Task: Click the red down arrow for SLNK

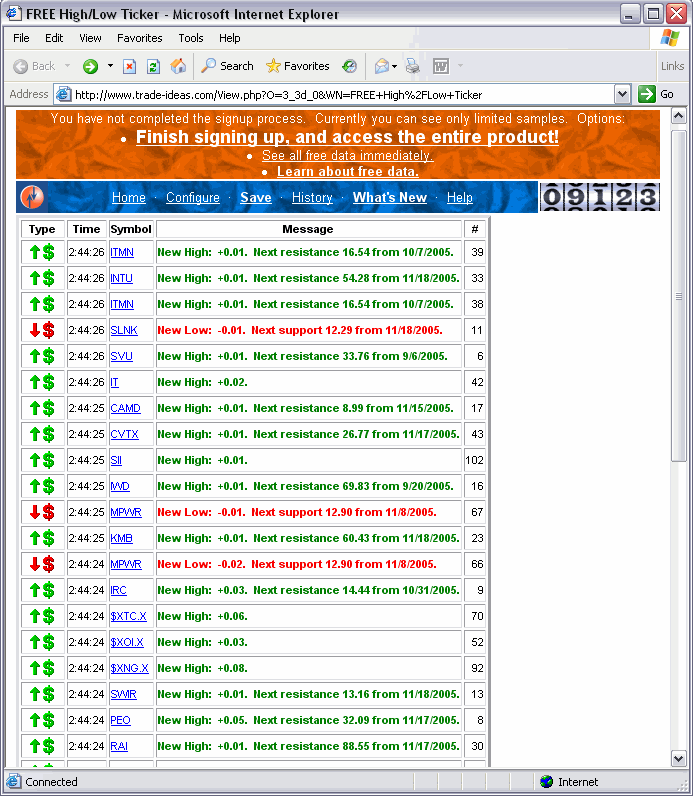Action: [x=35, y=330]
